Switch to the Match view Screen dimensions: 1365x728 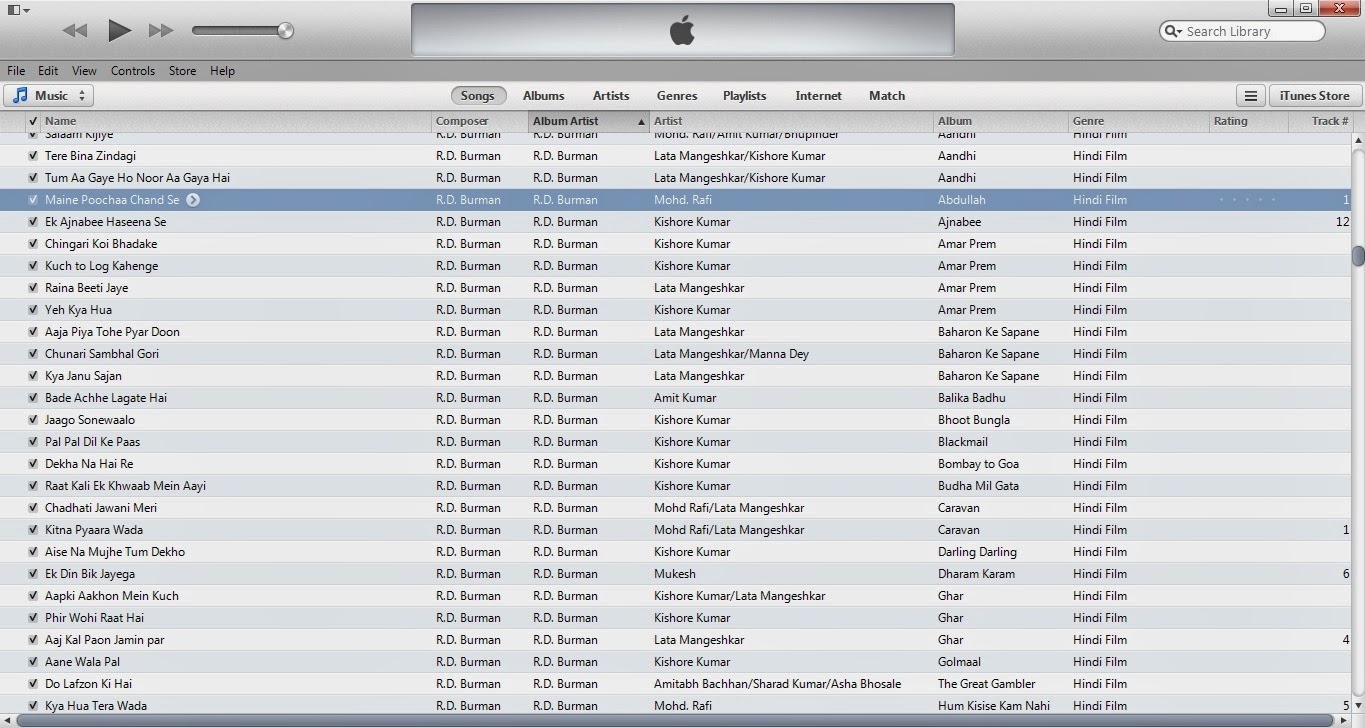pyautogui.click(x=887, y=96)
